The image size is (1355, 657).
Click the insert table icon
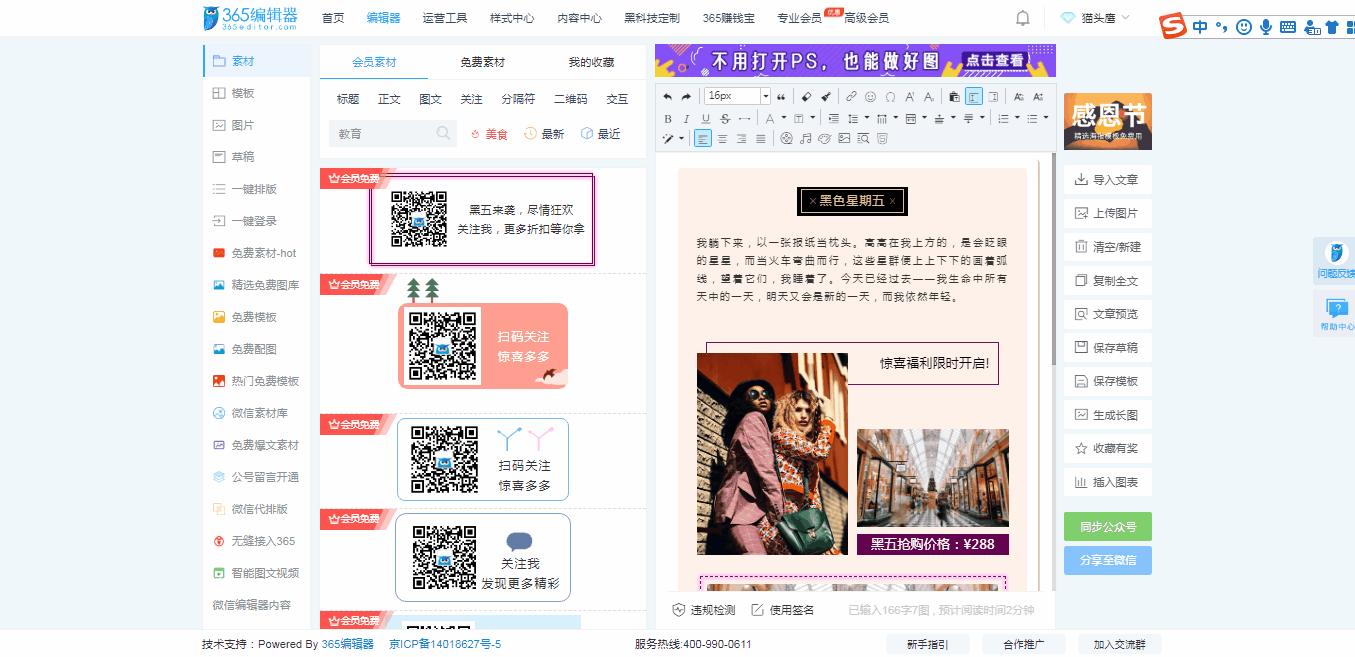point(910,119)
